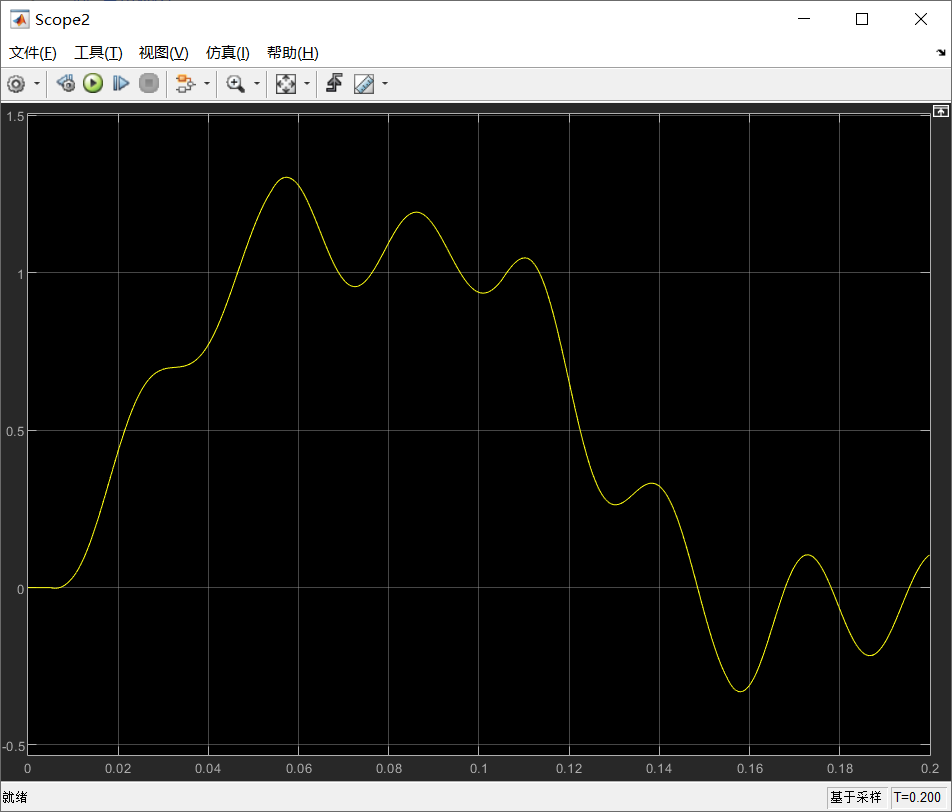This screenshot has height=812, width=952.
Task: Open the 视图(V) menu
Action: click(x=164, y=53)
